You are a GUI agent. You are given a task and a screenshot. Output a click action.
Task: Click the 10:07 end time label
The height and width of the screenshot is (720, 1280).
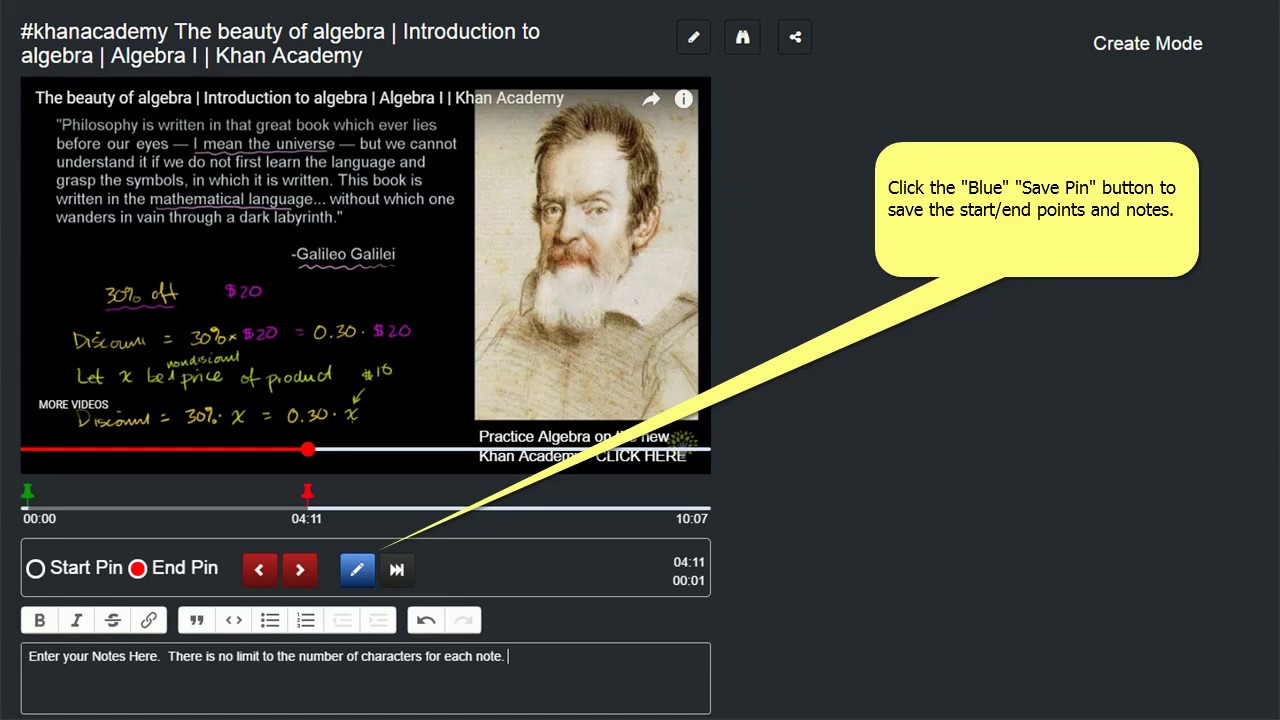[x=692, y=519]
